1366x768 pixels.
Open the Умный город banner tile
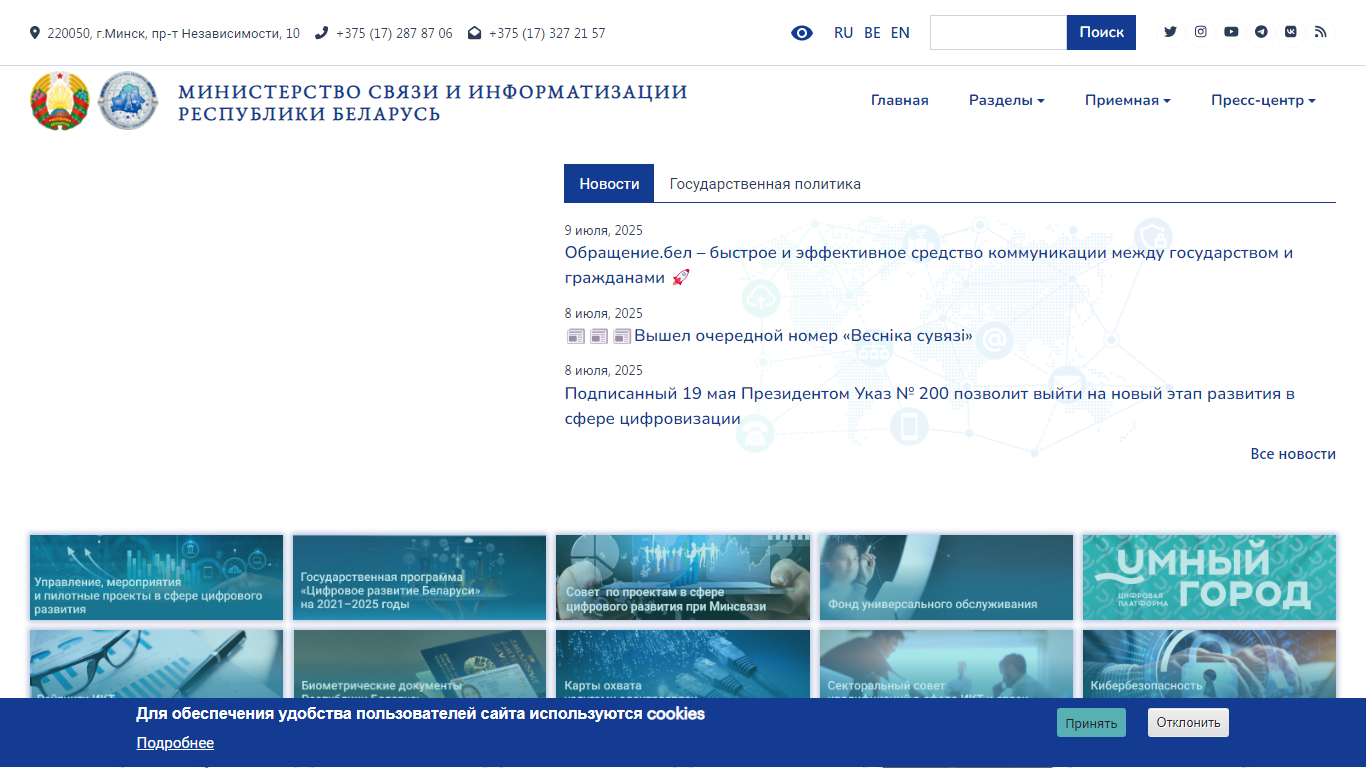1209,578
